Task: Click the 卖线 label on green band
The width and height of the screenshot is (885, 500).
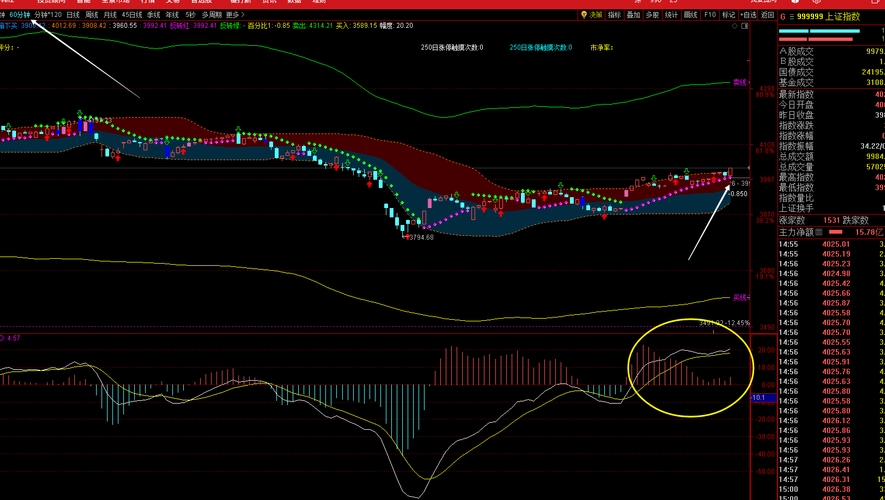Action: pyautogui.click(x=739, y=82)
